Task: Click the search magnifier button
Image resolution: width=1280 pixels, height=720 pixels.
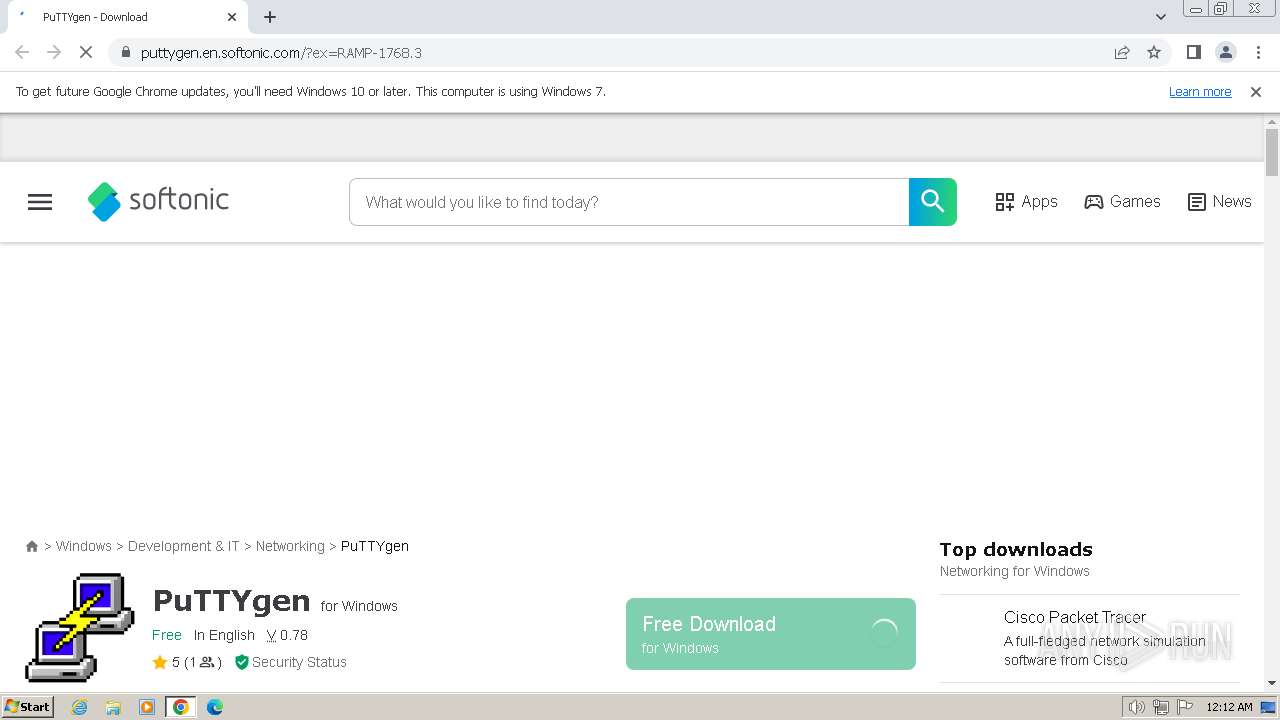Action: coord(933,202)
